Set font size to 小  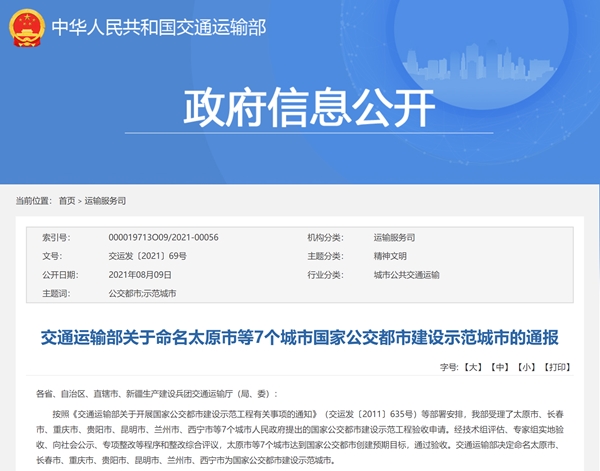pos(526,367)
